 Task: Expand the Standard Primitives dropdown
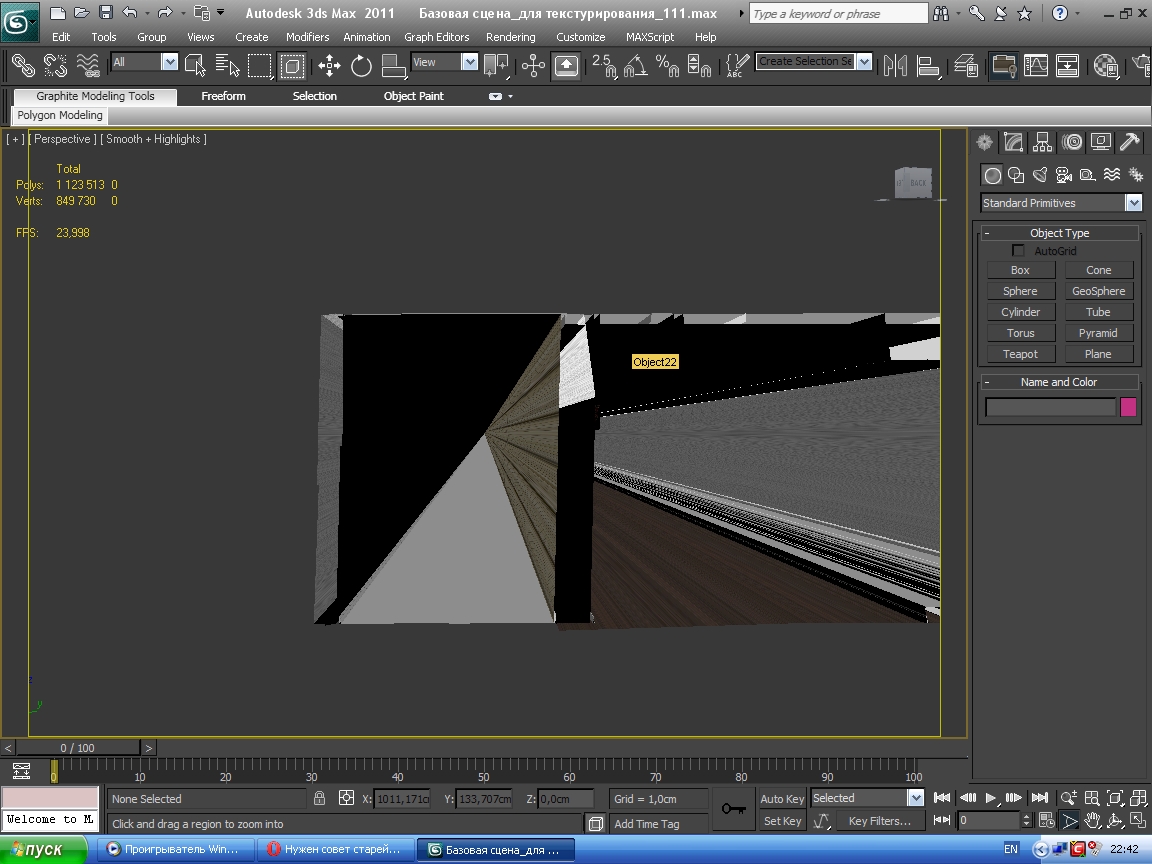pos(1133,203)
